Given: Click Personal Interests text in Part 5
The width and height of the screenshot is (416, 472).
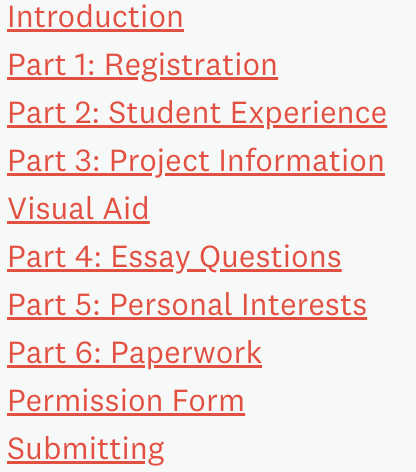Looking at the screenshot, I should (x=238, y=305).
